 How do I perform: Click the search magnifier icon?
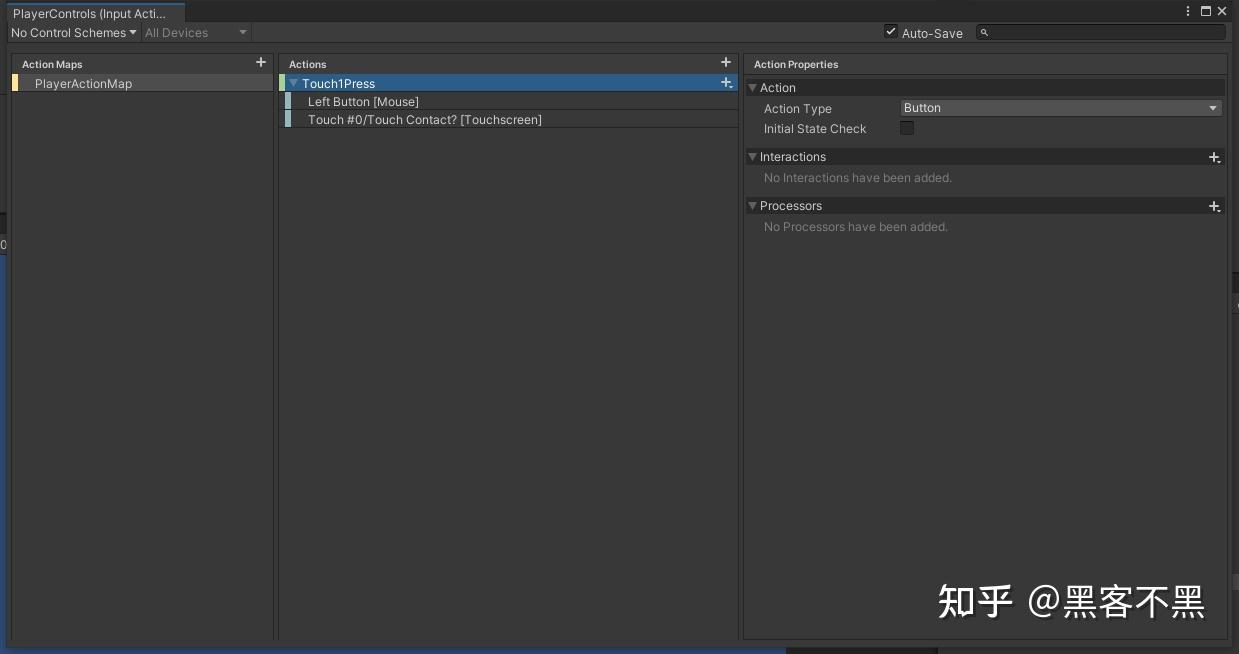click(984, 33)
